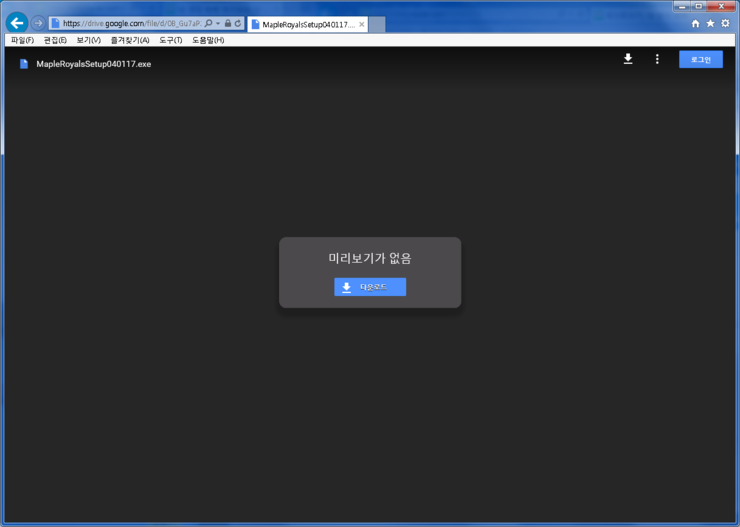Open the 도움말(H) menu
740x527 pixels.
tap(208, 40)
